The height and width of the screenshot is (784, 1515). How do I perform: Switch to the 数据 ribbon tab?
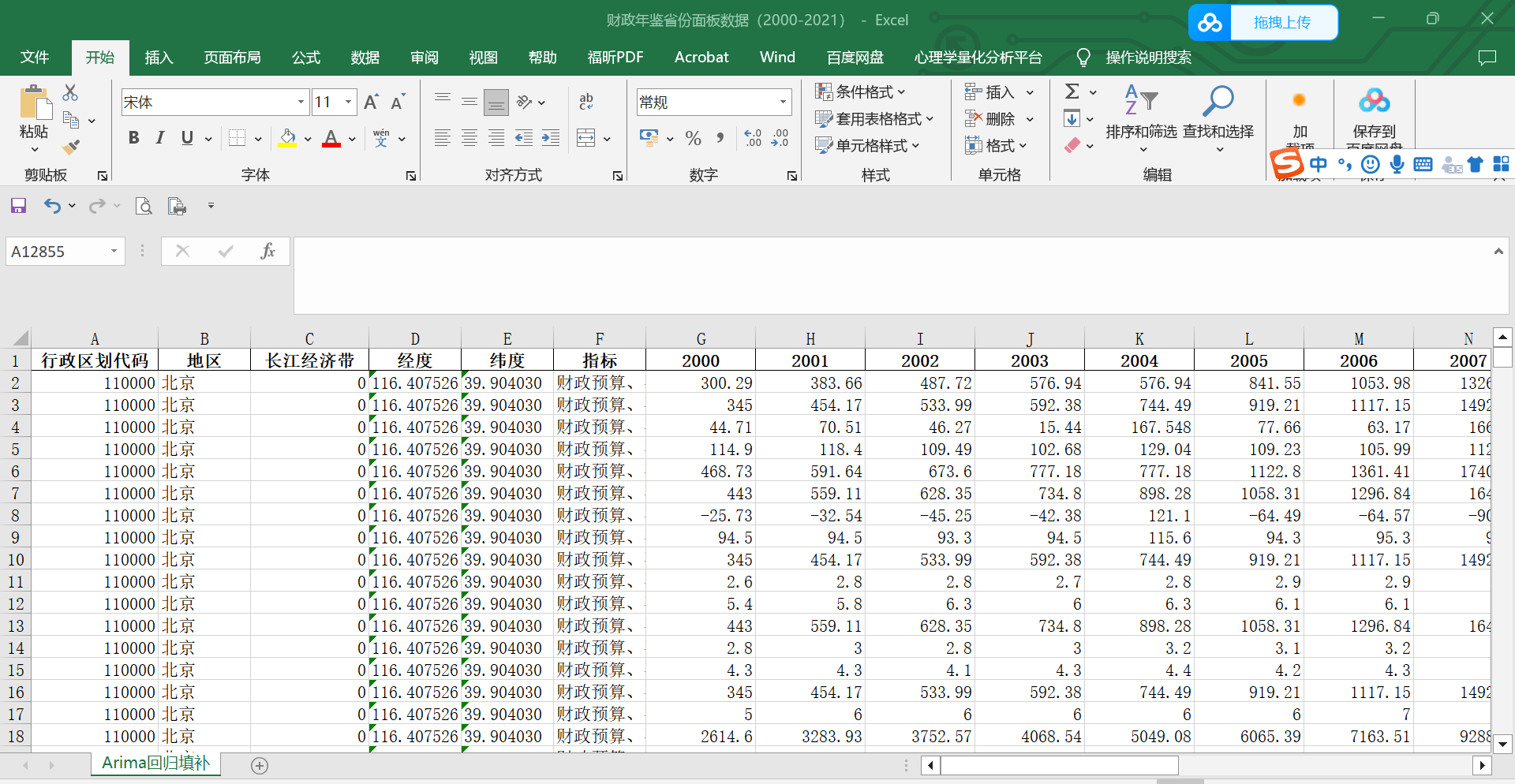pos(365,57)
